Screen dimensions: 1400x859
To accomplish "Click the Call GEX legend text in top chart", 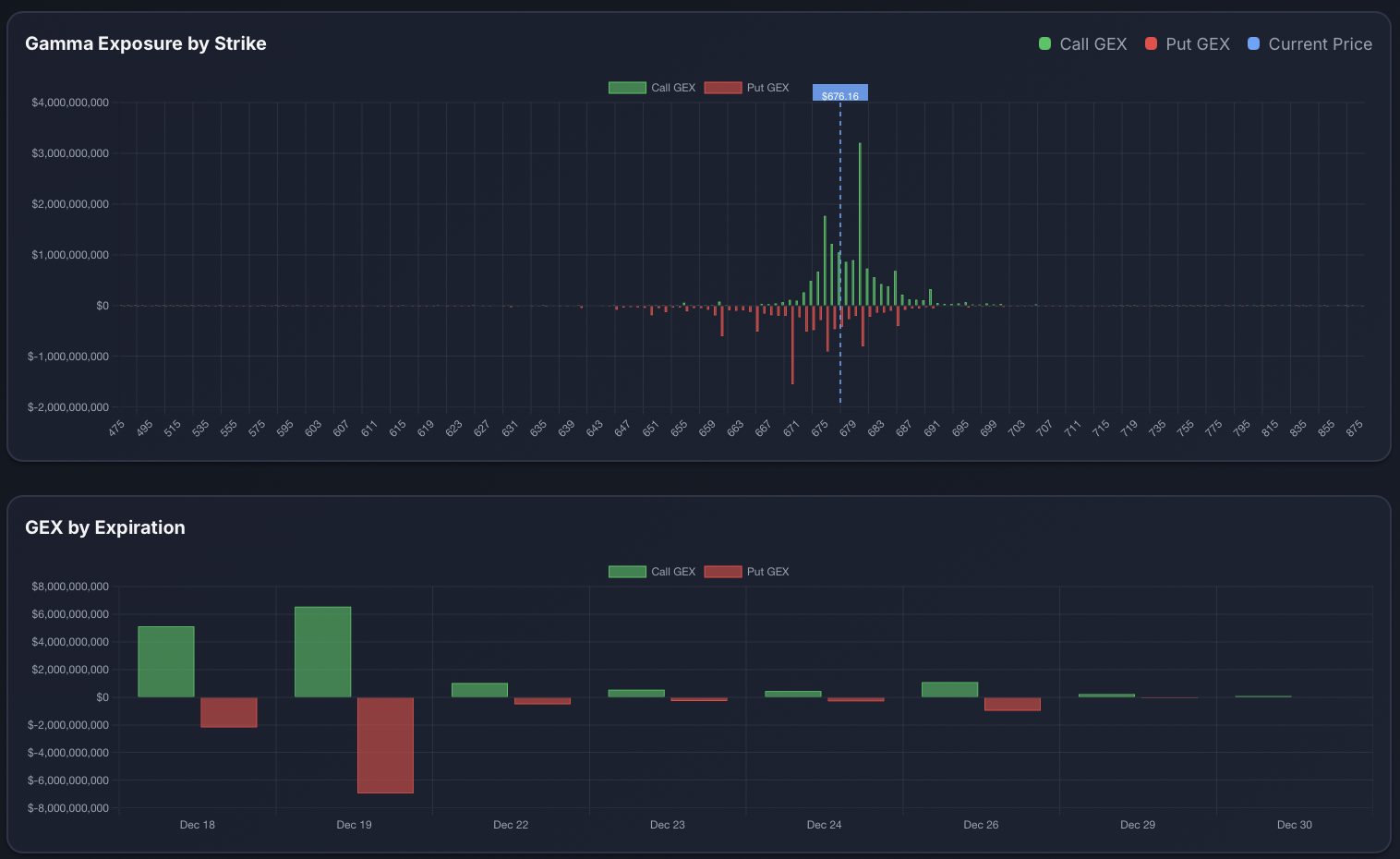I will 671,87.
